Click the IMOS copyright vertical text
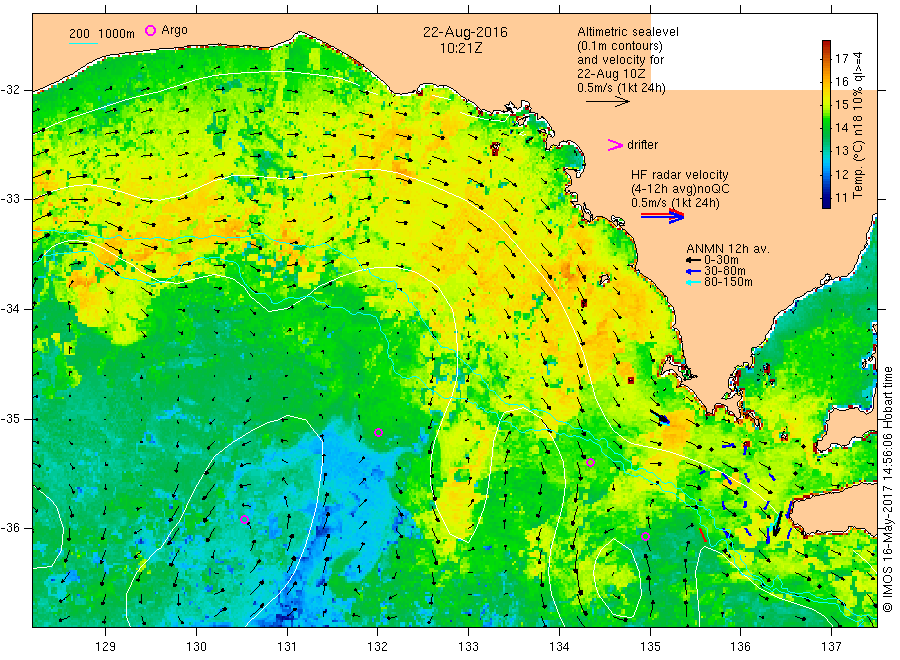 click(888, 489)
